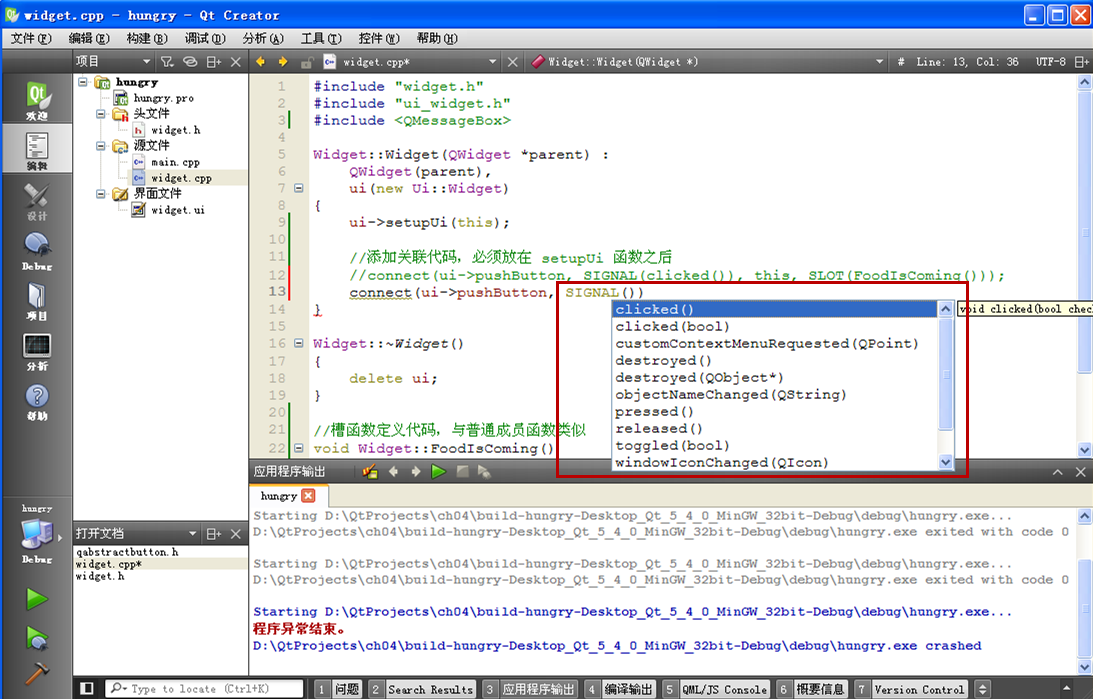Screen dimensions: 1093x699
Task: Open the 控件(W) menu
Action: 379,38
